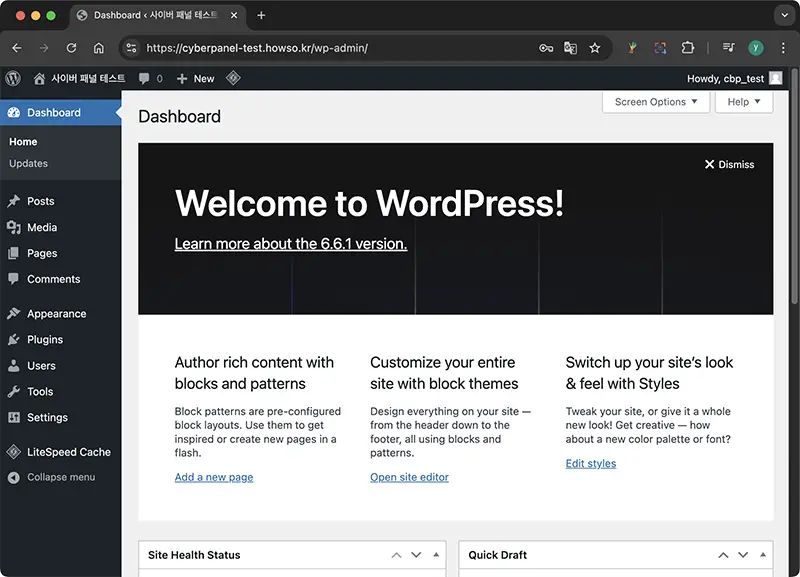Open Chrome's three-dot menu
Image resolution: width=800 pixels, height=577 pixels.
pyautogui.click(x=783, y=48)
